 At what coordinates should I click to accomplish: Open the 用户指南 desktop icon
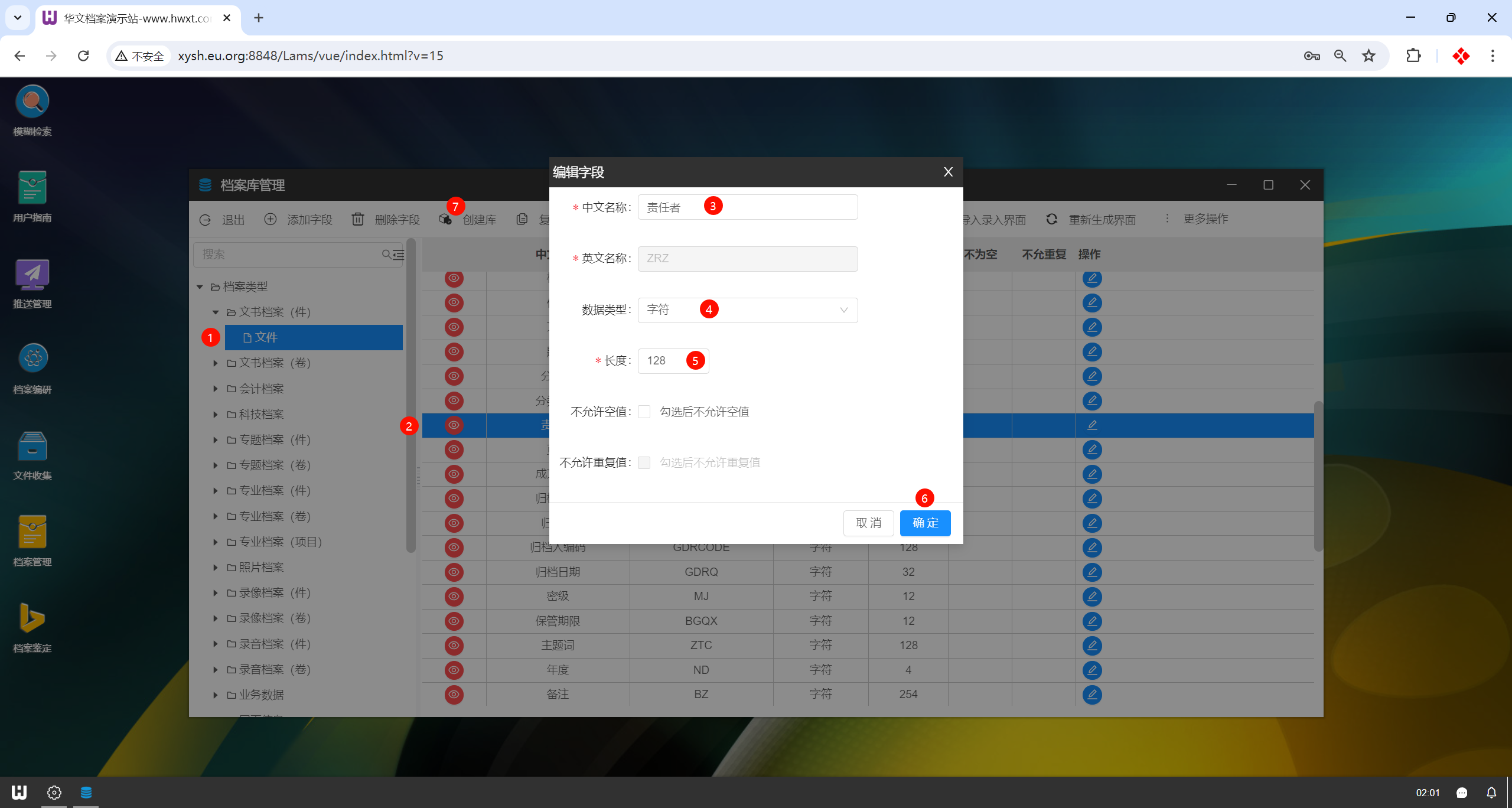[32, 189]
